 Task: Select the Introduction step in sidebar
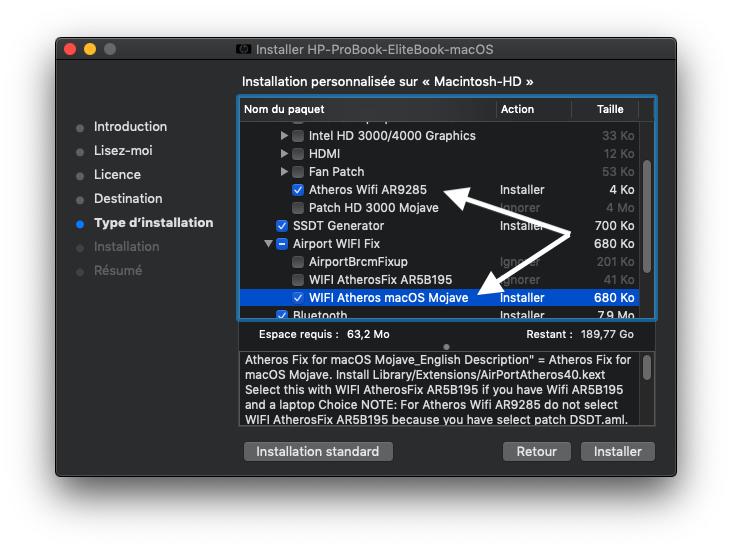(x=130, y=127)
